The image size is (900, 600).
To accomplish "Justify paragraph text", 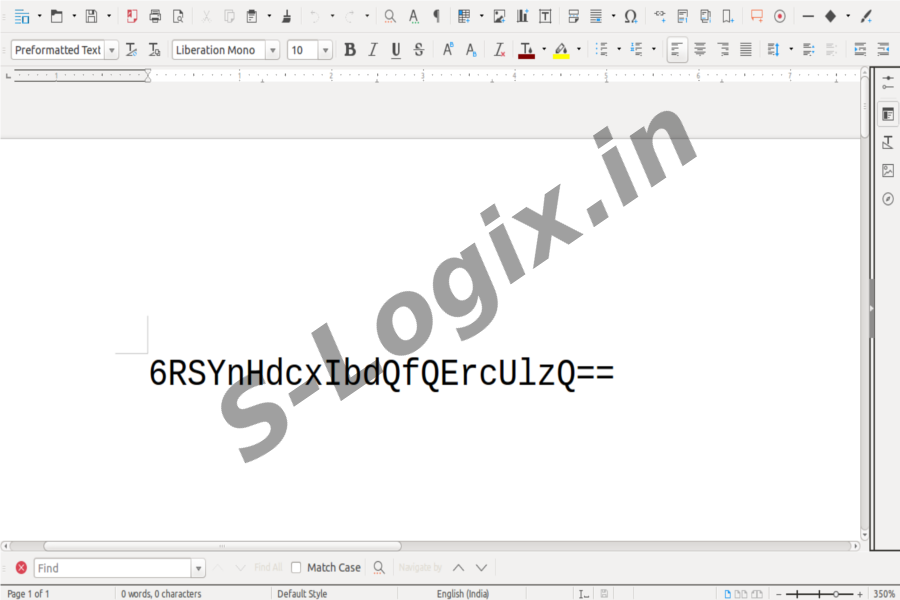I will coord(746,50).
